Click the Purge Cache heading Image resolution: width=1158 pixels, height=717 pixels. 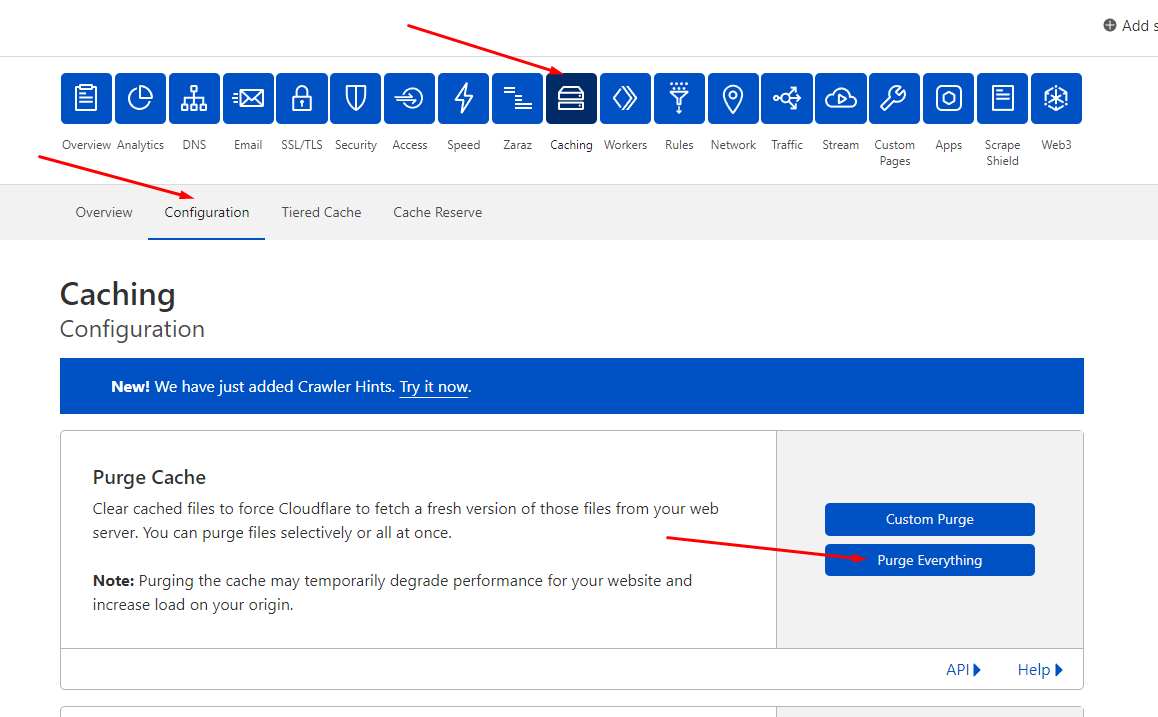tap(149, 477)
